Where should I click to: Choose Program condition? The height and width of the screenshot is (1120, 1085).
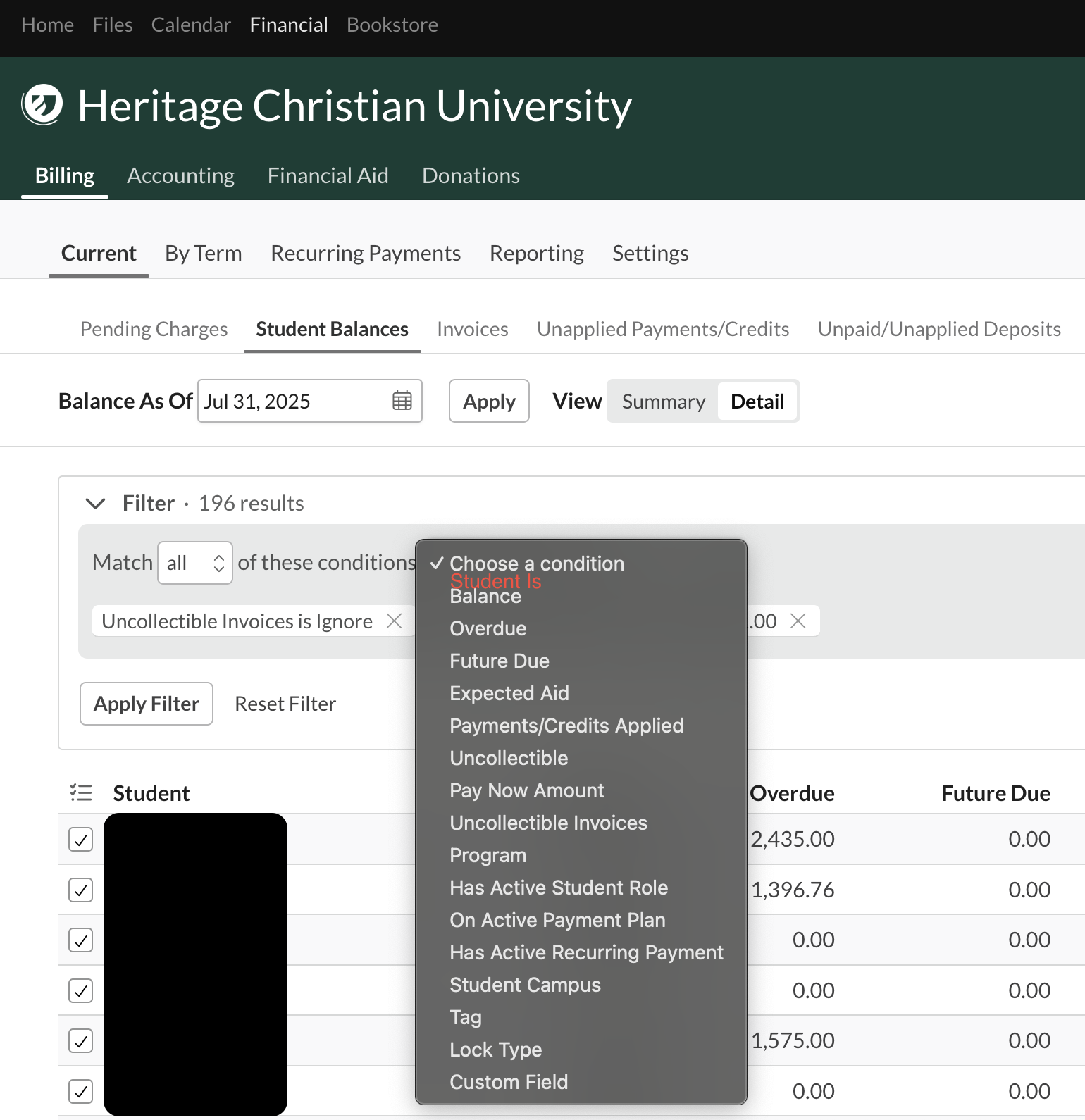tap(488, 855)
